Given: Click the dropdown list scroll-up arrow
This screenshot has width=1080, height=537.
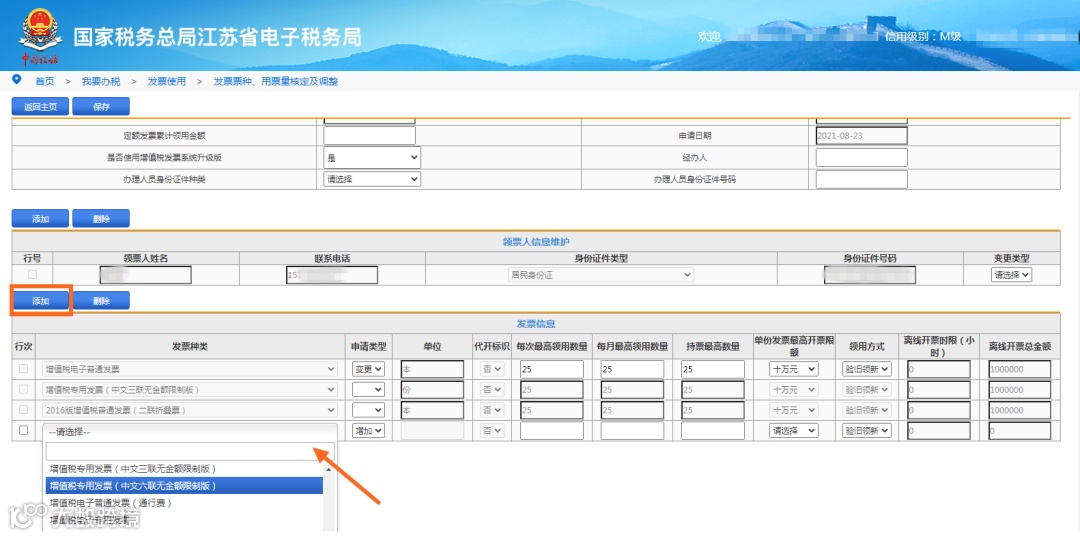Looking at the screenshot, I should 329,468.
